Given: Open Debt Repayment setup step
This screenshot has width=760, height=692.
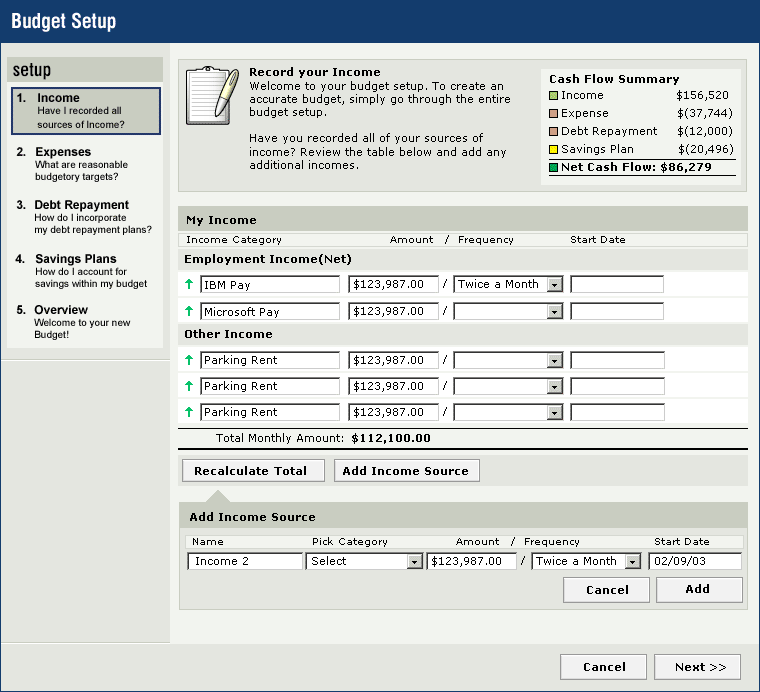Looking at the screenshot, I should pos(81,205).
